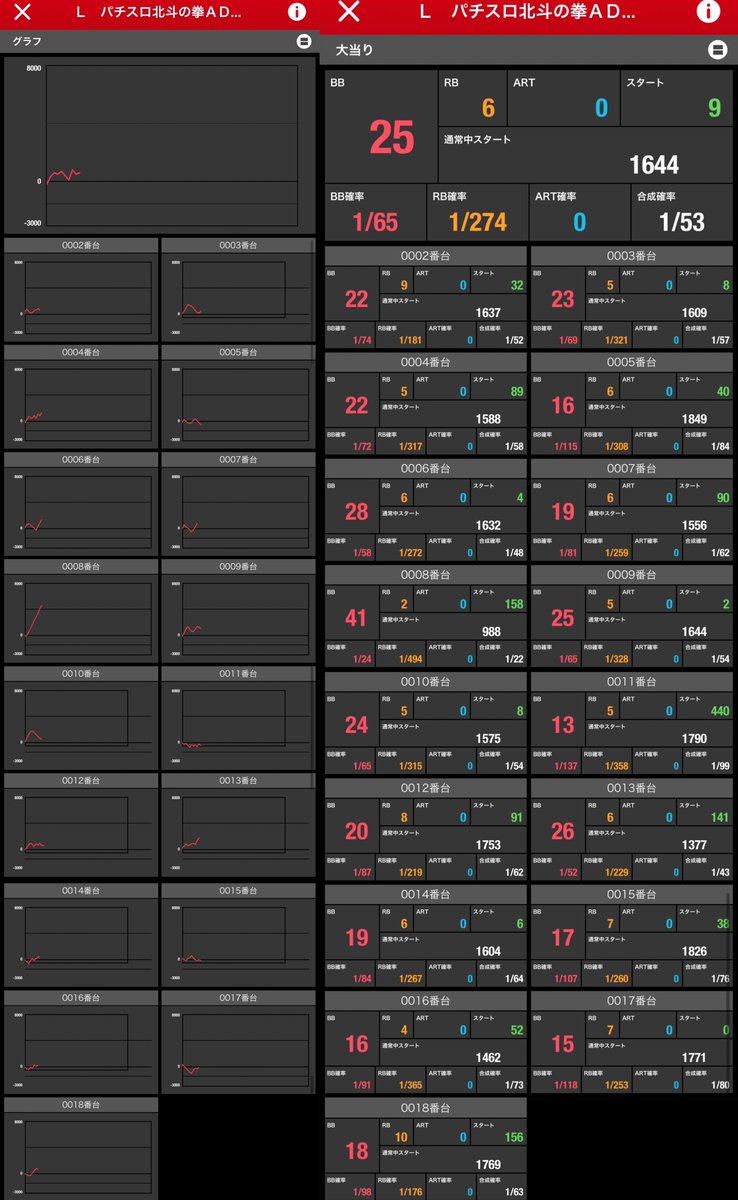This screenshot has width=738, height=1200.
Task: Open 0002番台 graph thumbnail
Action: [81, 297]
